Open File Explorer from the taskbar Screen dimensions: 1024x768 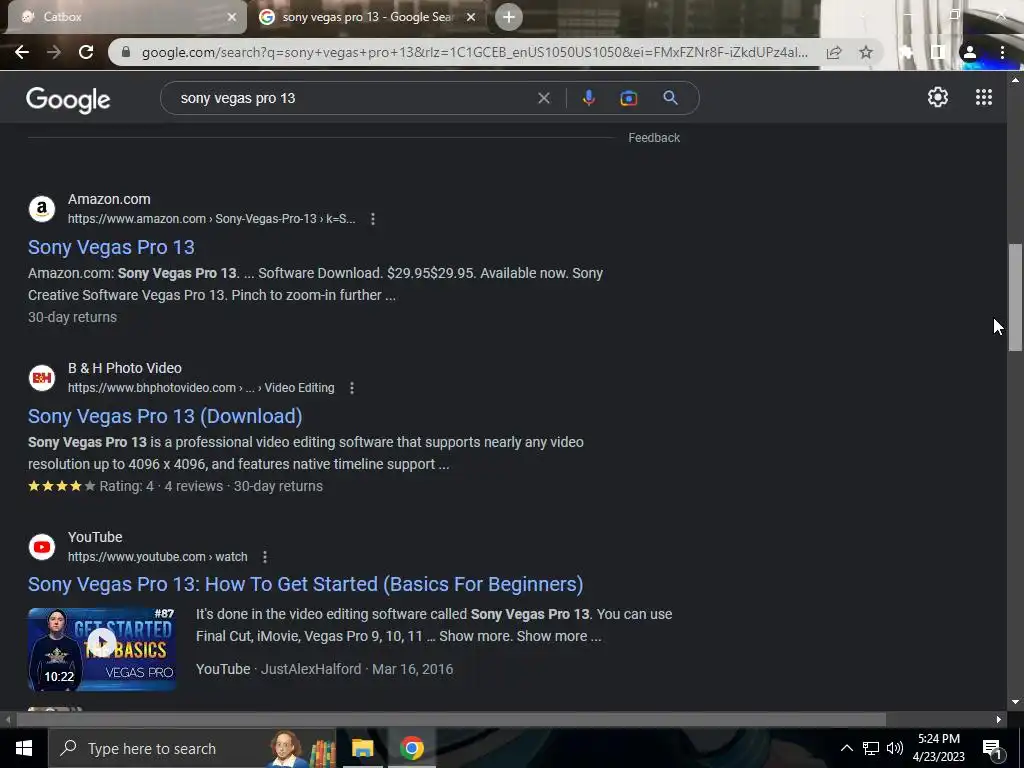tap(362, 748)
